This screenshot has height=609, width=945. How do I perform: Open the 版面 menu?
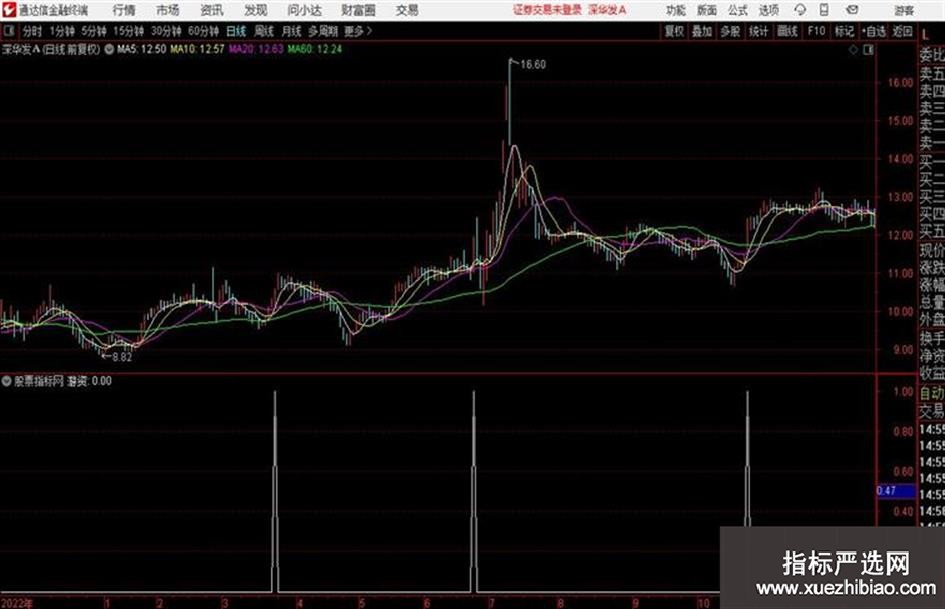pyautogui.click(x=706, y=10)
